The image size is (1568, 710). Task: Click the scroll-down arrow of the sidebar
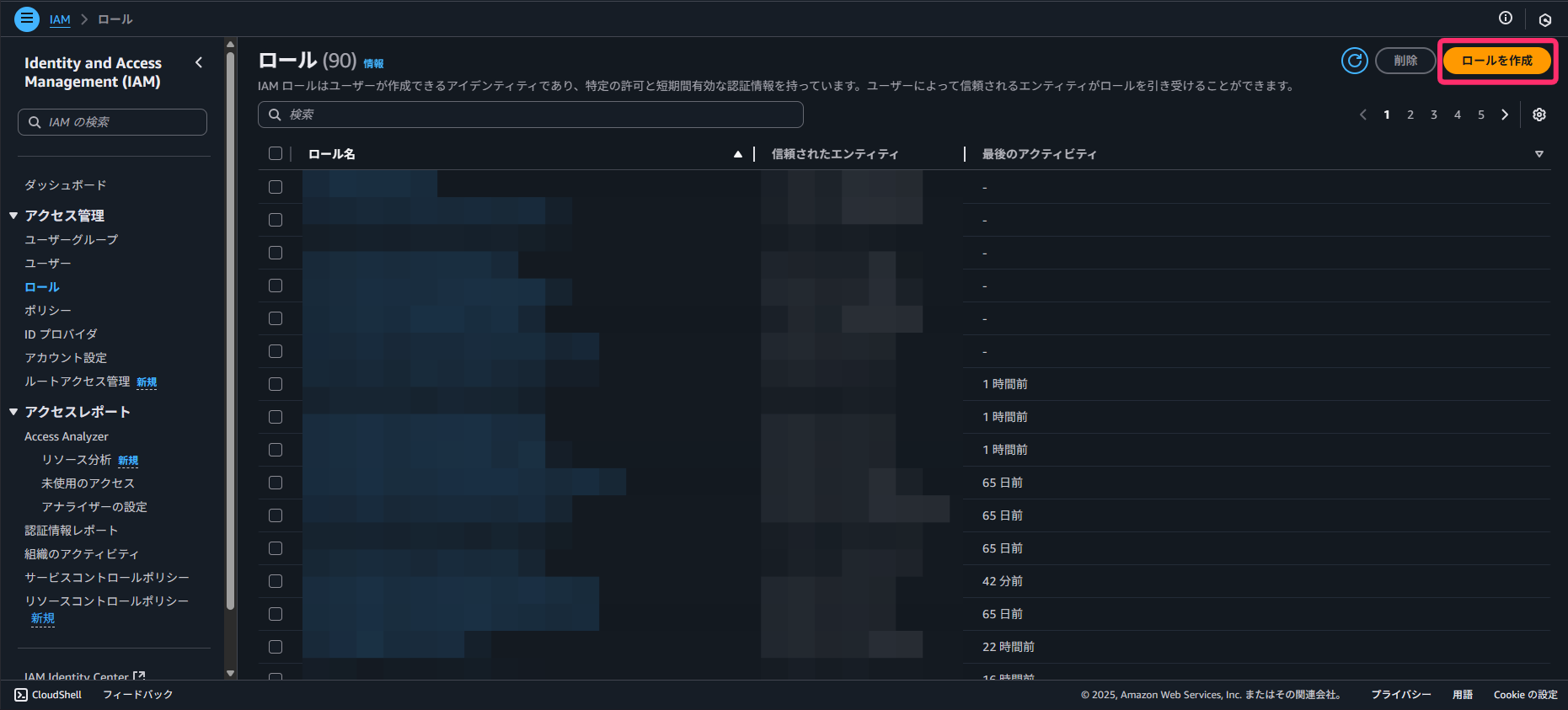[x=230, y=673]
